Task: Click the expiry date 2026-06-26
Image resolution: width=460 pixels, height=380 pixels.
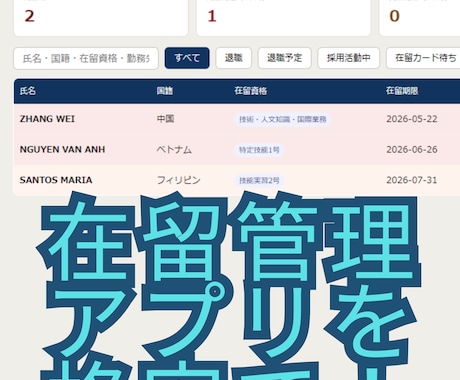Action: 412,150
